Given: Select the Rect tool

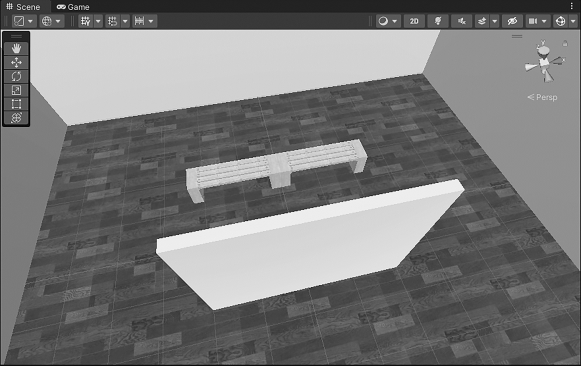Looking at the screenshot, I should click(x=16, y=104).
